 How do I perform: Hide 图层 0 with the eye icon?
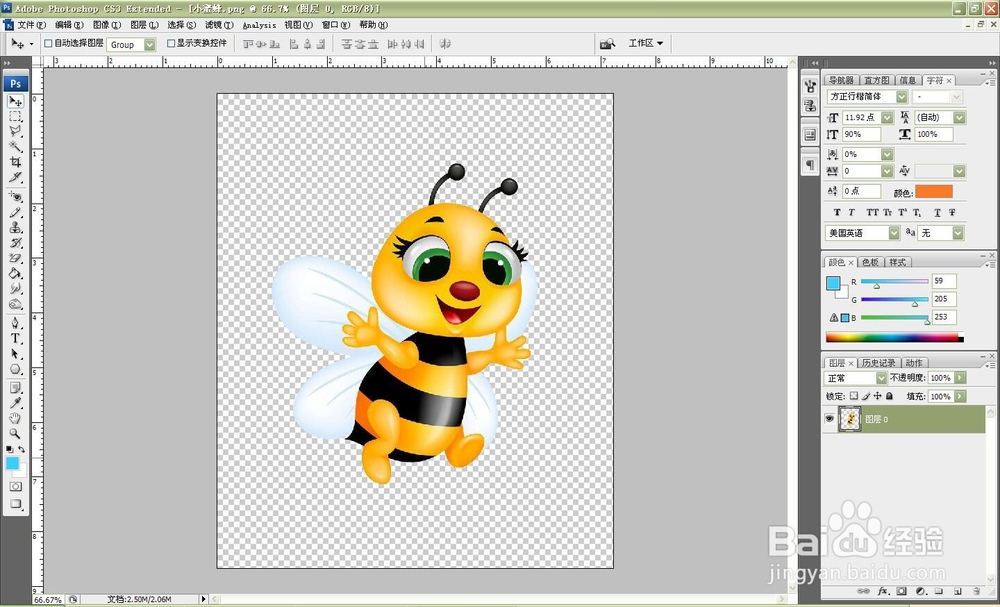pos(829,419)
